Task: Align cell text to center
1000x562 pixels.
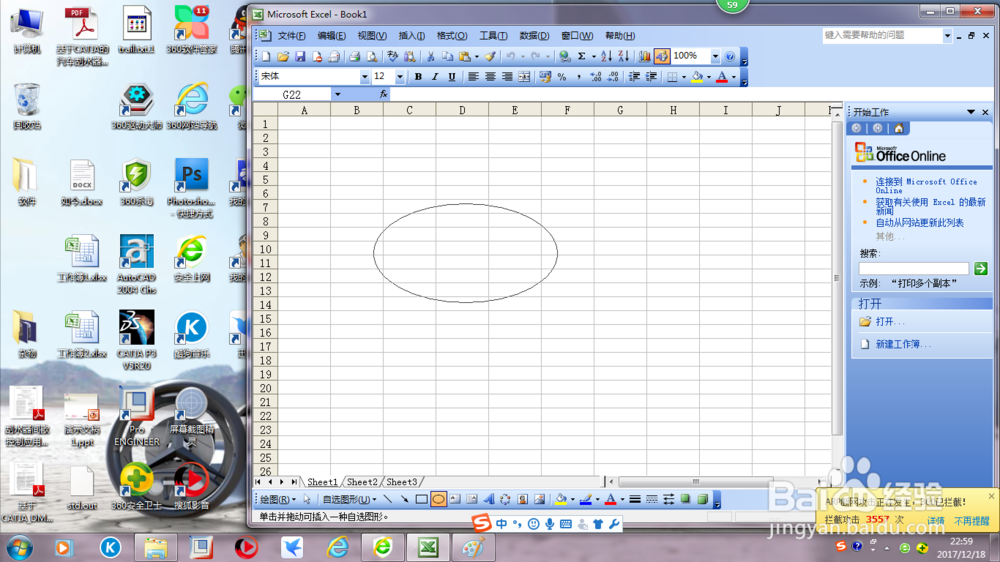Action: coord(490,77)
